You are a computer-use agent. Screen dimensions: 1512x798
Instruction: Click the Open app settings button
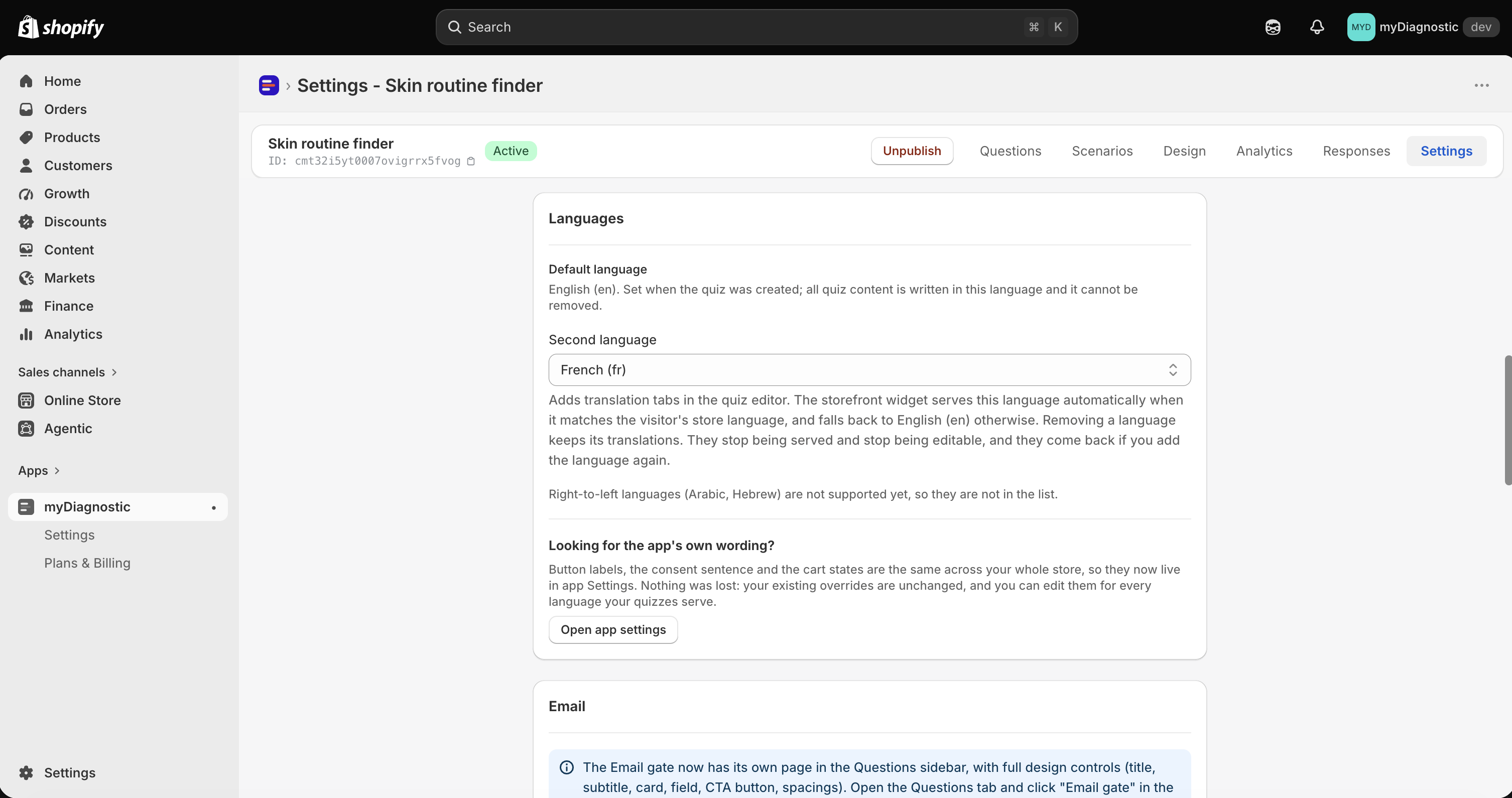(x=613, y=629)
